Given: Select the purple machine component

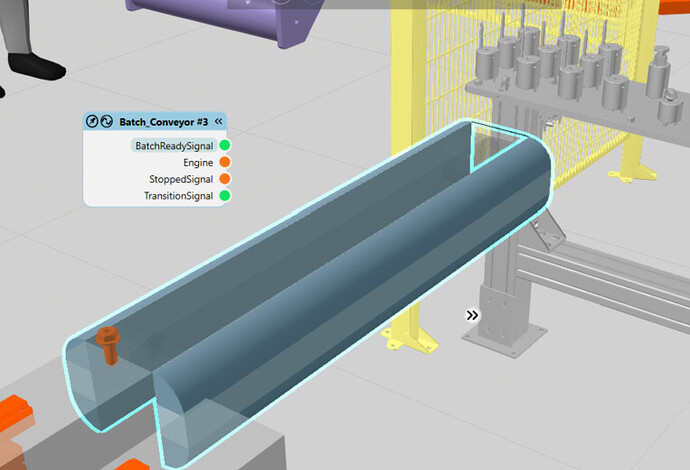Looking at the screenshot, I should (x=229, y=20).
